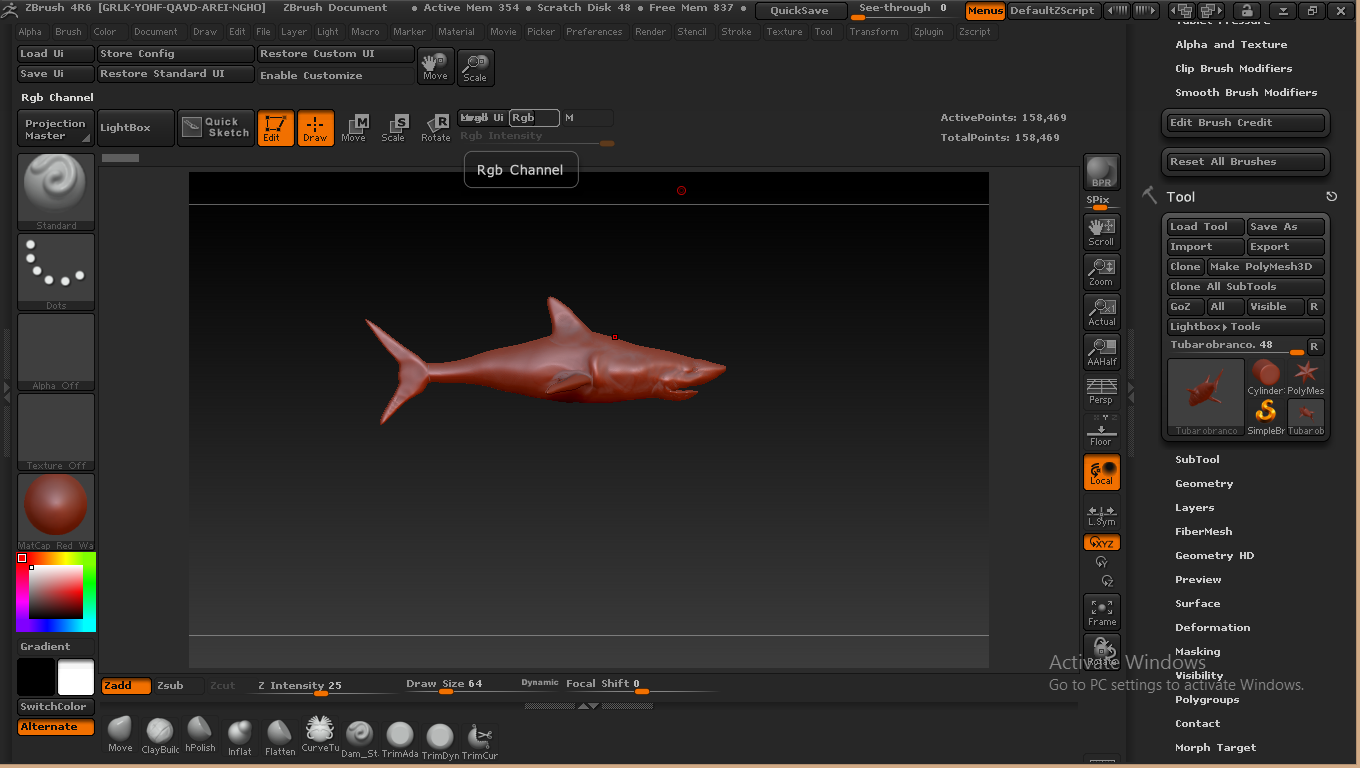Restore Tool palette defaults circular arrow

click(1331, 197)
